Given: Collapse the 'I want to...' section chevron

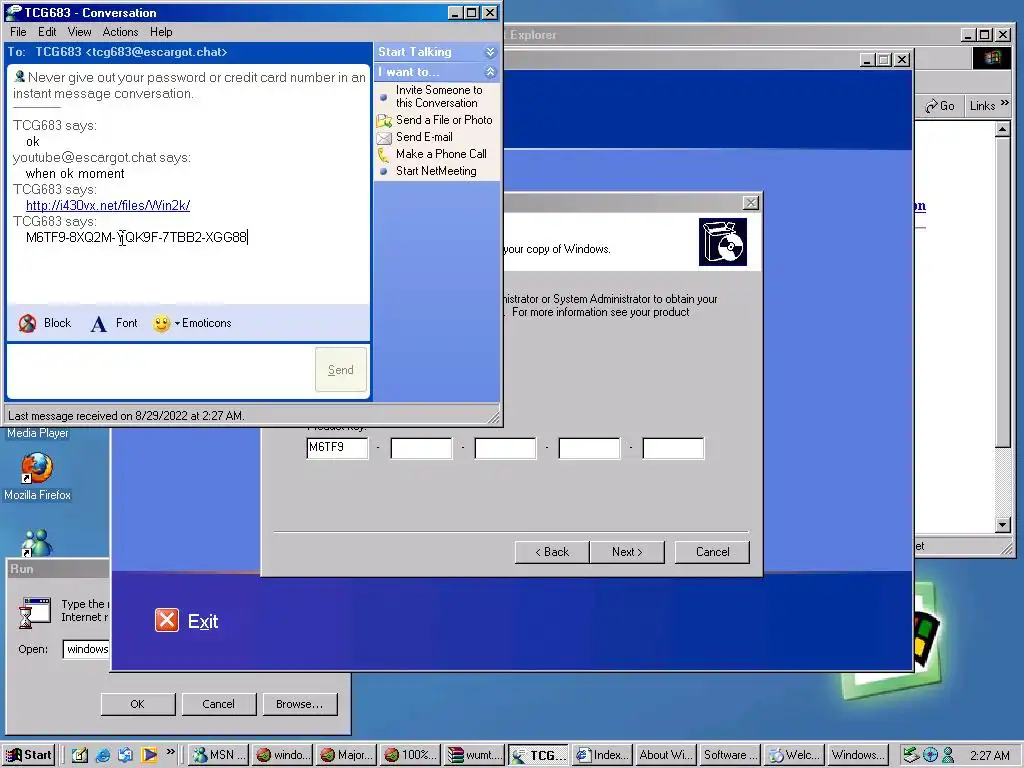Looking at the screenshot, I should [490, 72].
